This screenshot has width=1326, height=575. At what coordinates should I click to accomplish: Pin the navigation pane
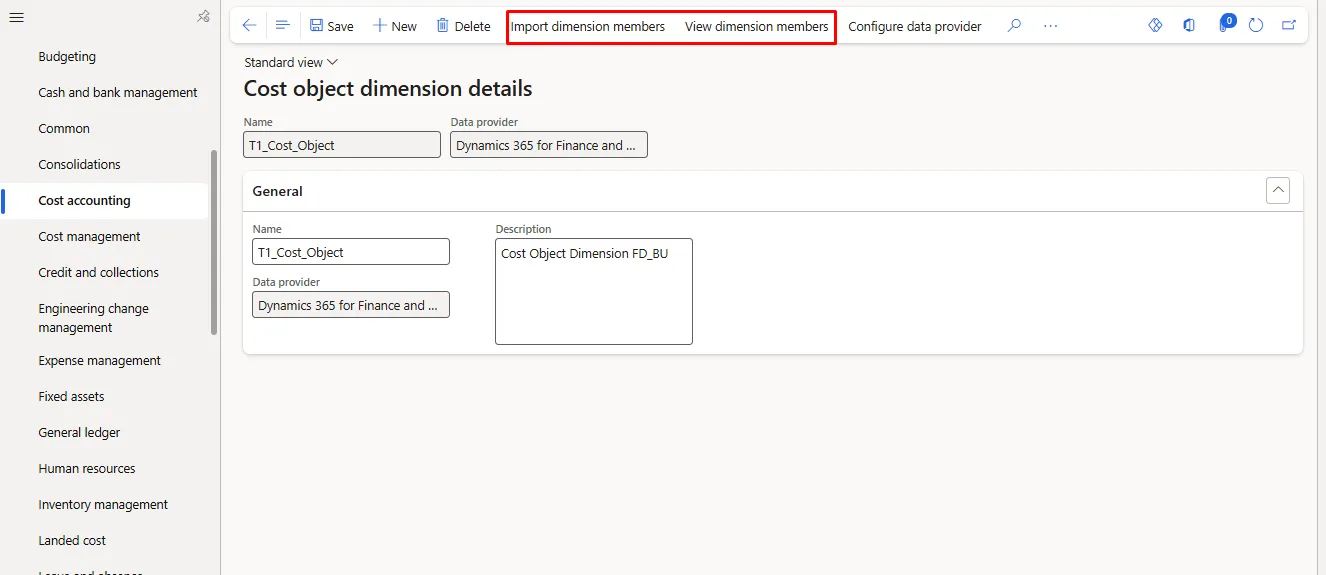tap(203, 16)
